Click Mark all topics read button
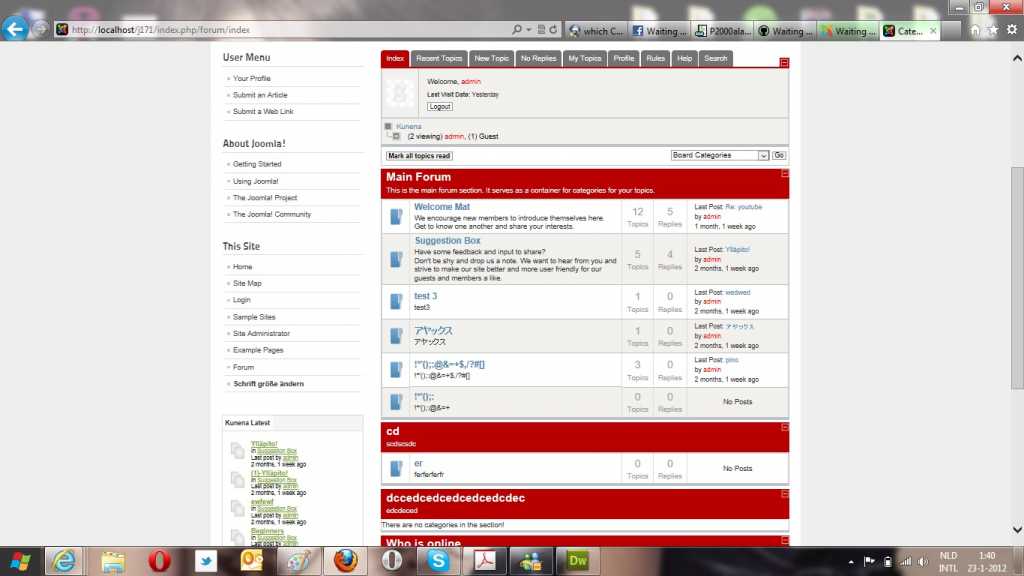The width and height of the screenshot is (1024, 576). 419,156
